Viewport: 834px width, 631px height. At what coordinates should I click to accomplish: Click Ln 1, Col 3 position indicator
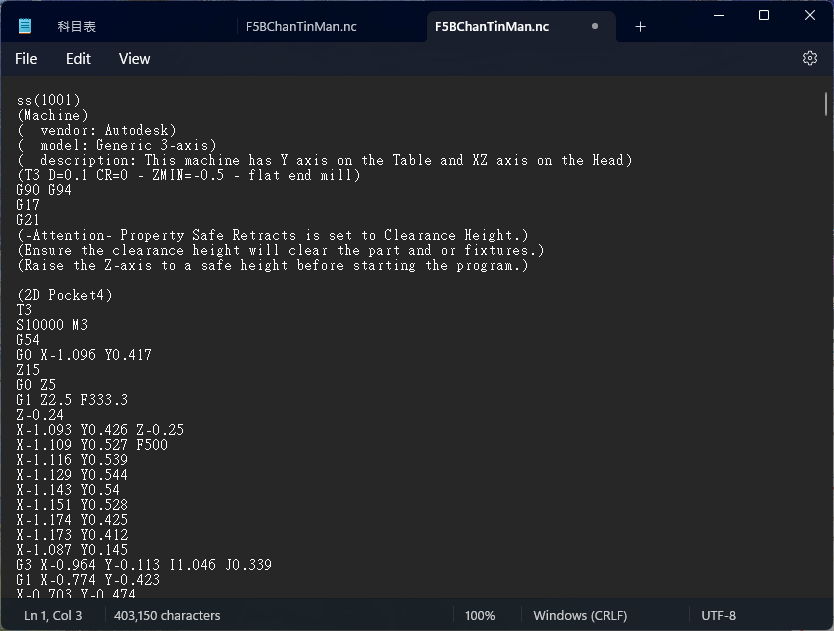click(x=53, y=615)
